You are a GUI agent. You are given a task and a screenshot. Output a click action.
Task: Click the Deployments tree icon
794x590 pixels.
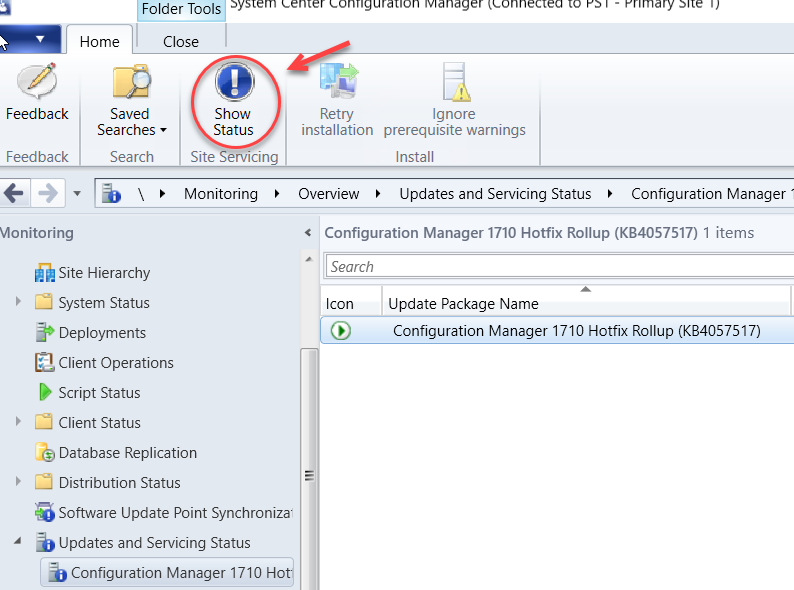click(45, 332)
